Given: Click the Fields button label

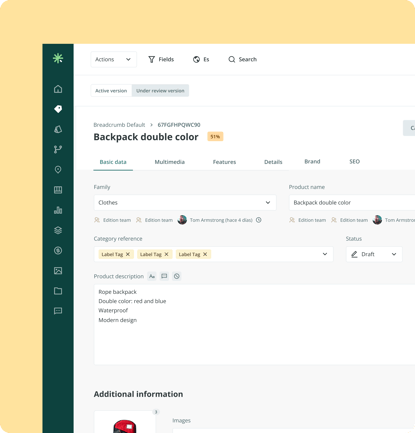Looking at the screenshot, I should point(166,59).
